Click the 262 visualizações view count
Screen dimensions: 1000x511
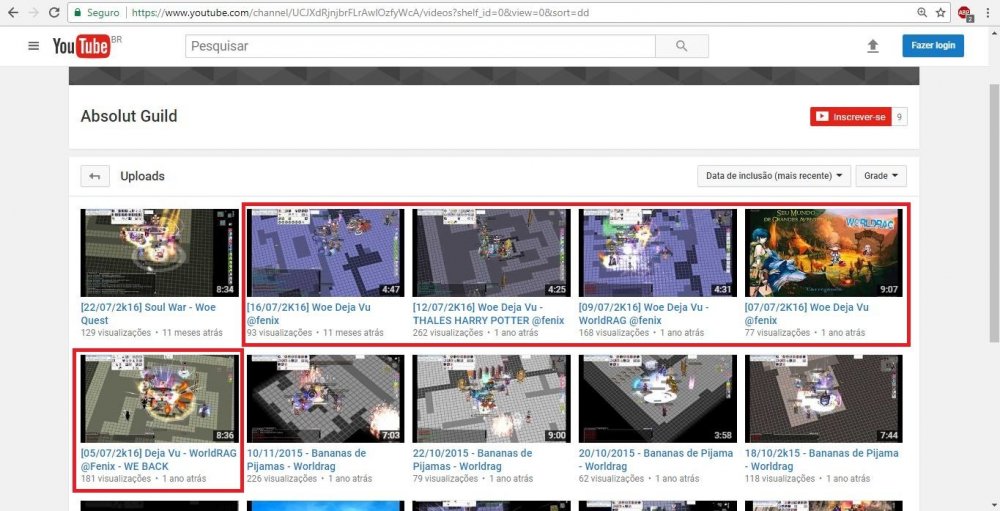[446, 333]
